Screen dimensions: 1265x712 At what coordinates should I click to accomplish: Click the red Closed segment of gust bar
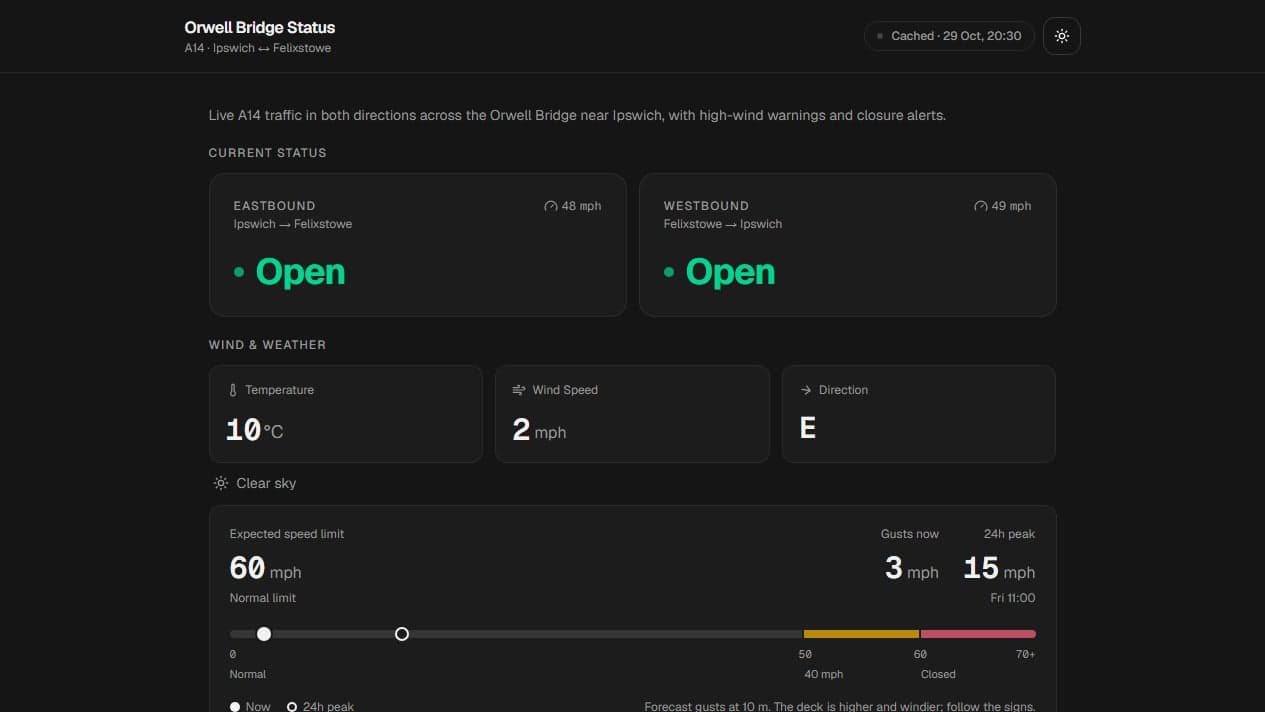click(978, 634)
